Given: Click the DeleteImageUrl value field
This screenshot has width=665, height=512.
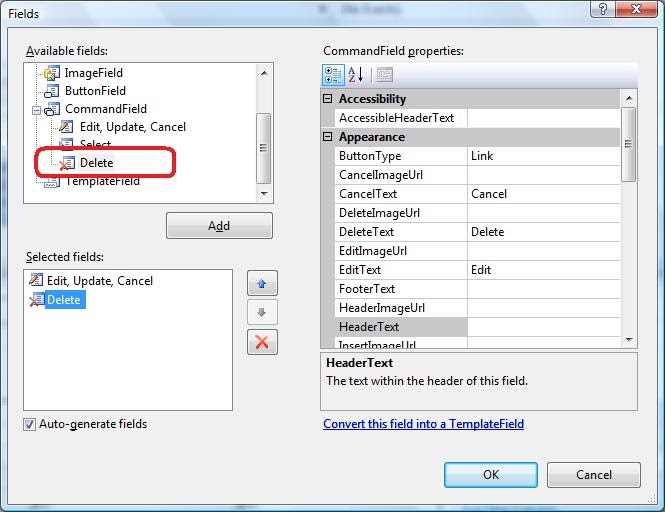Looking at the screenshot, I should 544,213.
